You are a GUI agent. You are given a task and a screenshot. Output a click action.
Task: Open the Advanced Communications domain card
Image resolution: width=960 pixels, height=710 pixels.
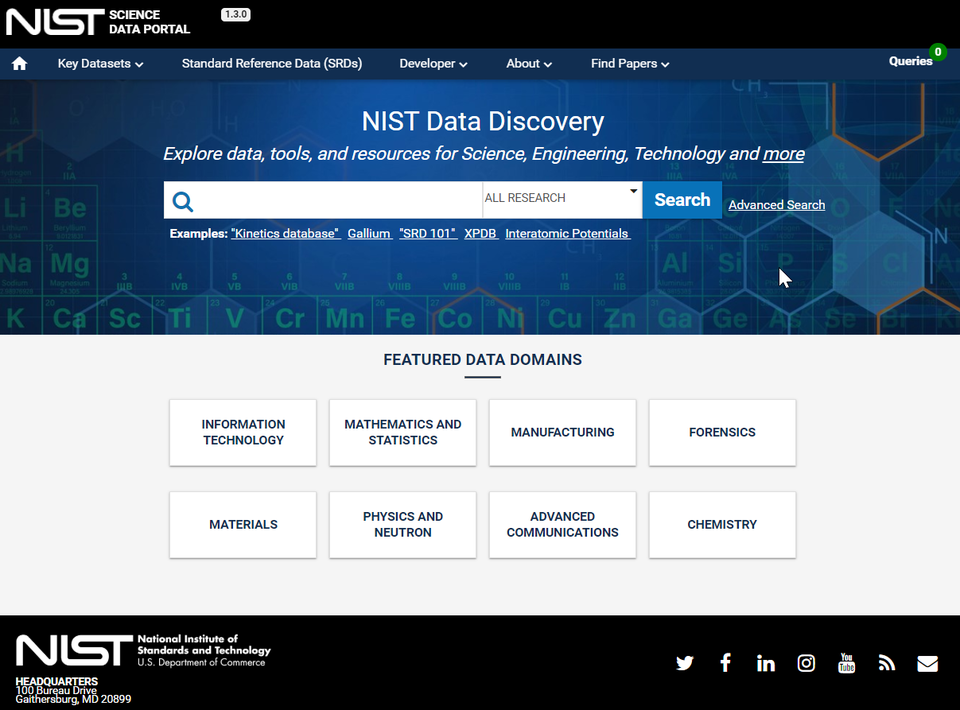coord(563,525)
